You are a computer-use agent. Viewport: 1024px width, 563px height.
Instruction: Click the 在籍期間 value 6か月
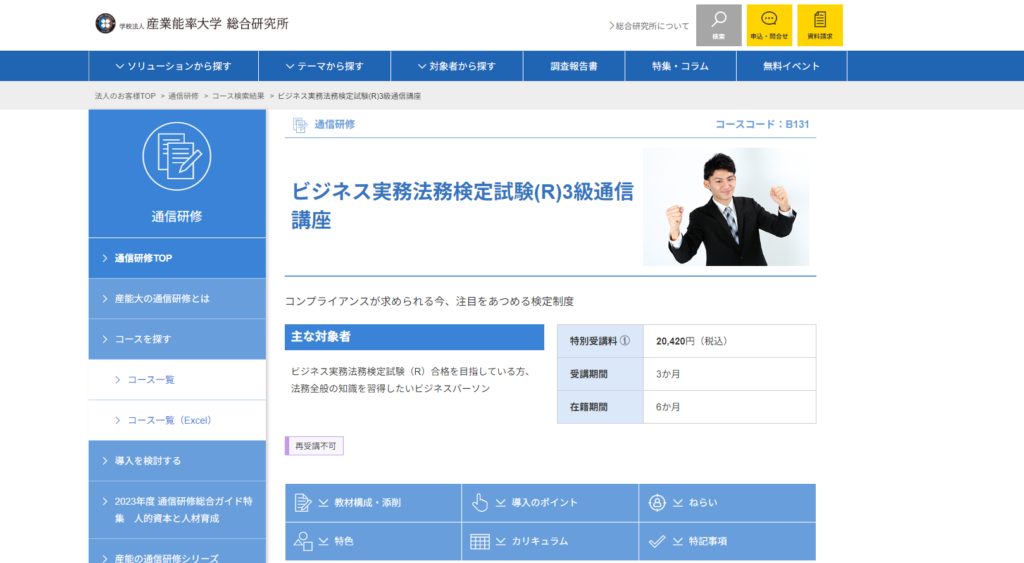(668, 407)
